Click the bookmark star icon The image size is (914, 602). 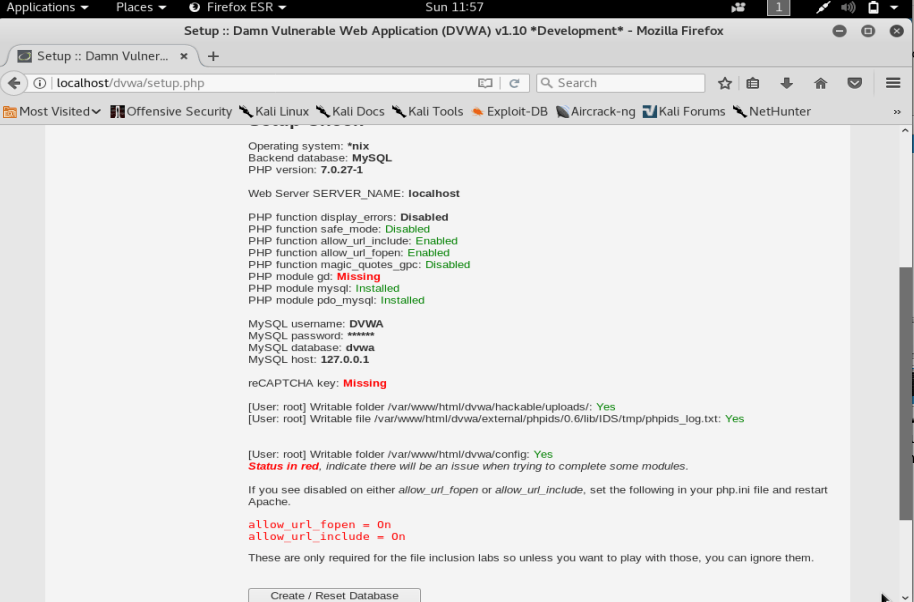tap(725, 83)
